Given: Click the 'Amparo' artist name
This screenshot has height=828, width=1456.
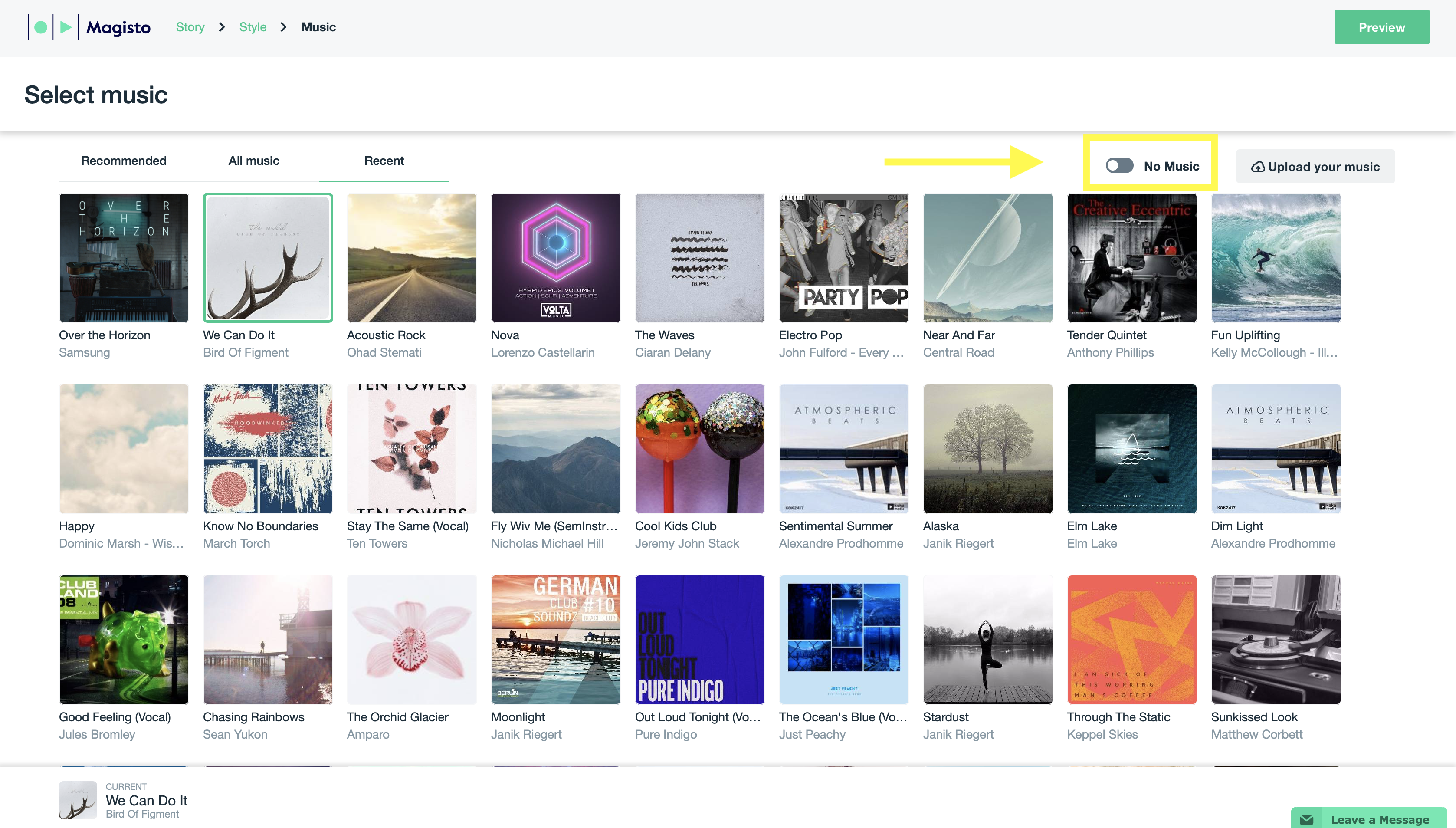Looking at the screenshot, I should [x=368, y=735].
